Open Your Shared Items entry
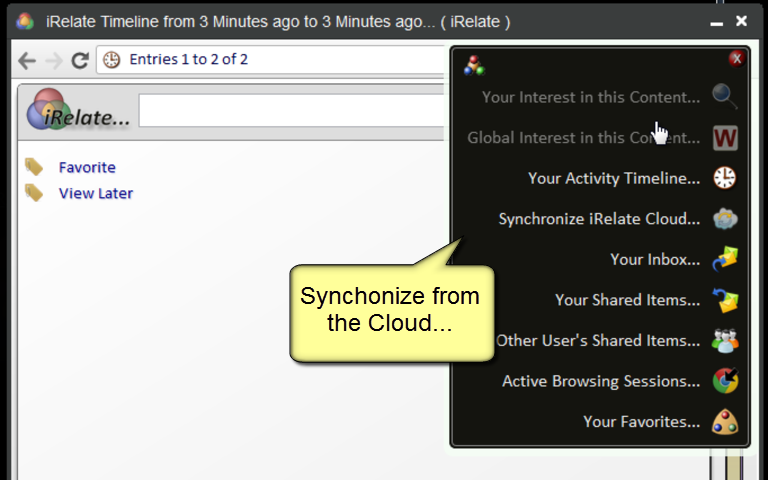This screenshot has width=768, height=480. (x=627, y=300)
